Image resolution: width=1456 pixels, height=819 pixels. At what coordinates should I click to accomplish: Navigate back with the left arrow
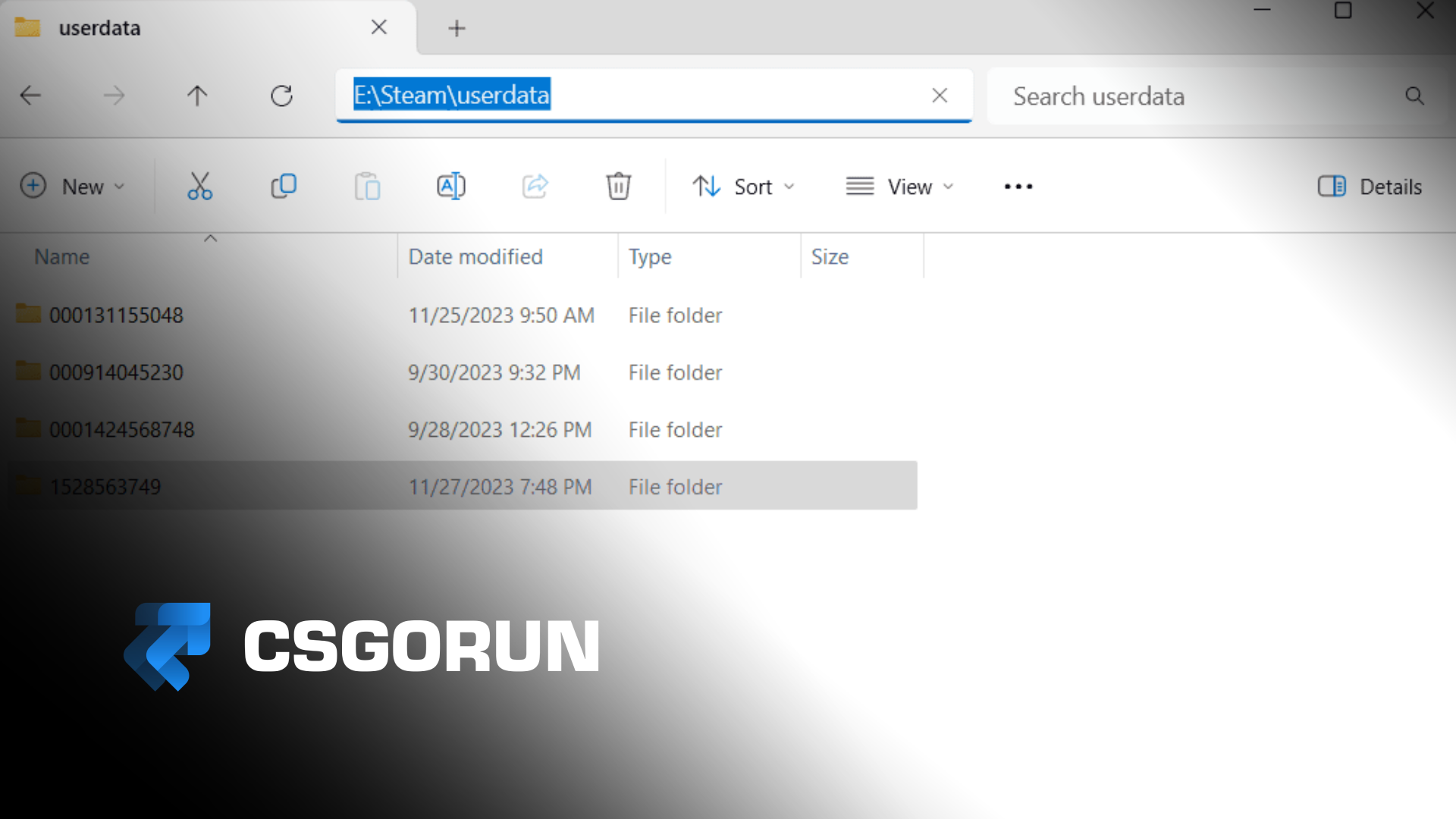30,96
